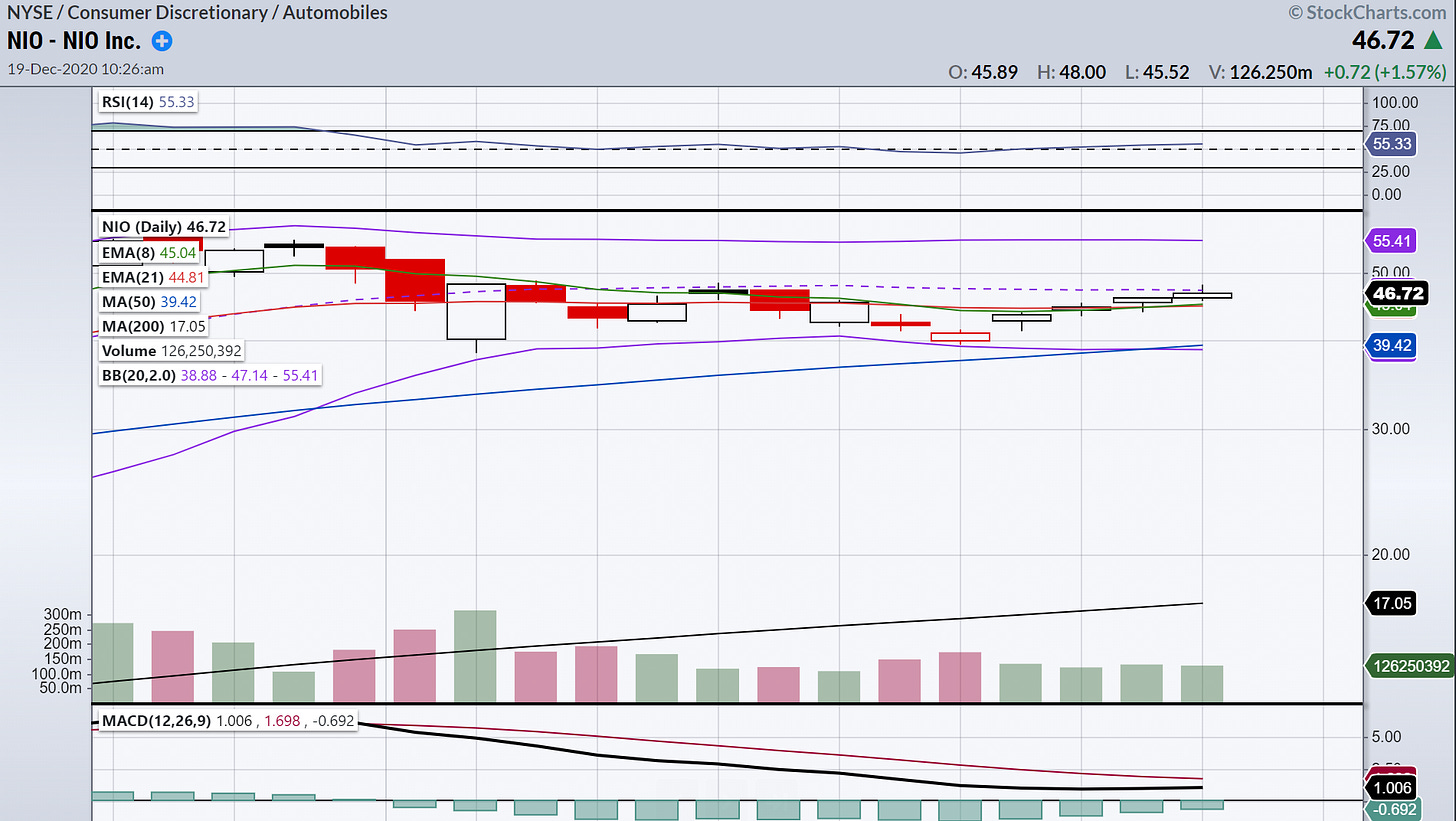Image resolution: width=1456 pixels, height=821 pixels.
Task: Click the O: 45.89 open value
Action: (984, 72)
